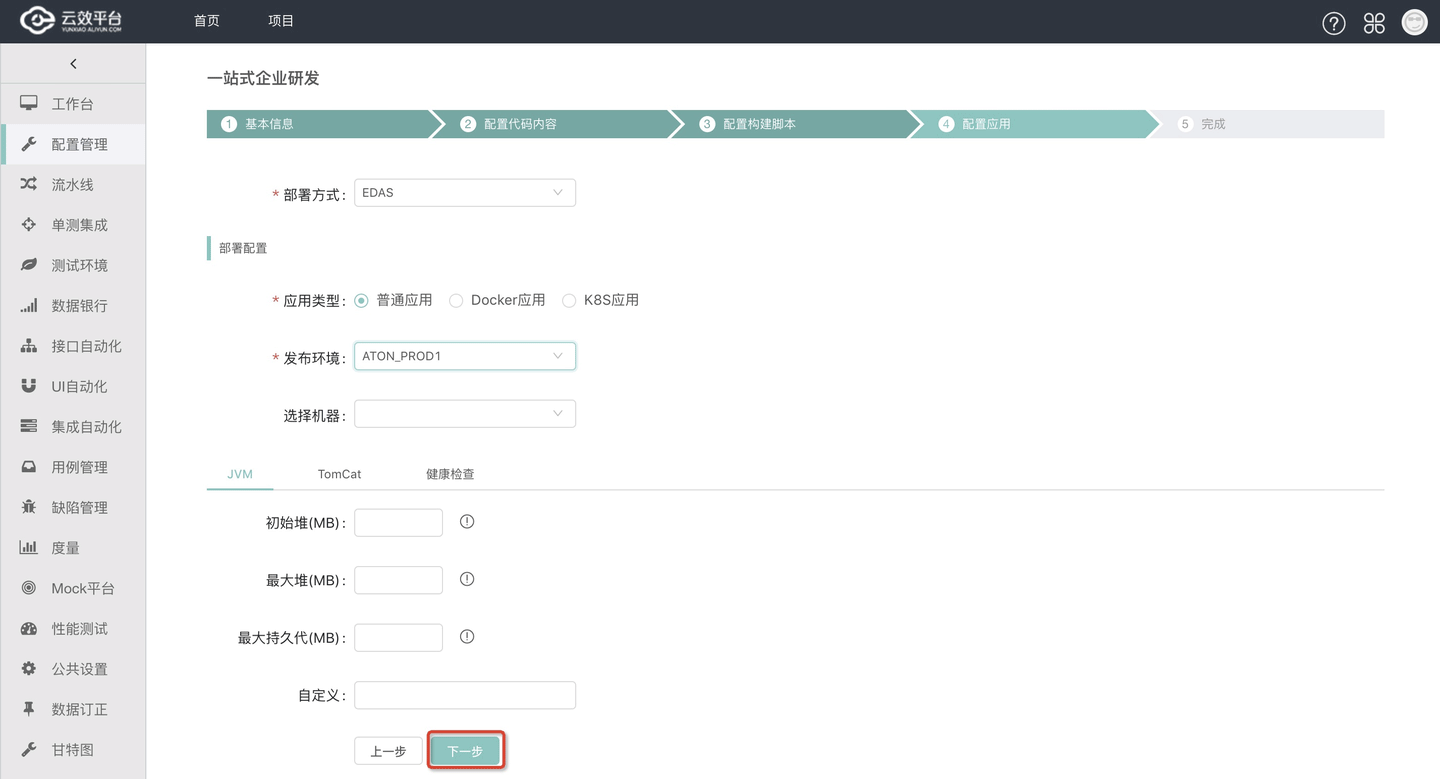The image size is (1440, 779).
Task: Open 性能测试 in the sidebar
Action: (73, 628)
